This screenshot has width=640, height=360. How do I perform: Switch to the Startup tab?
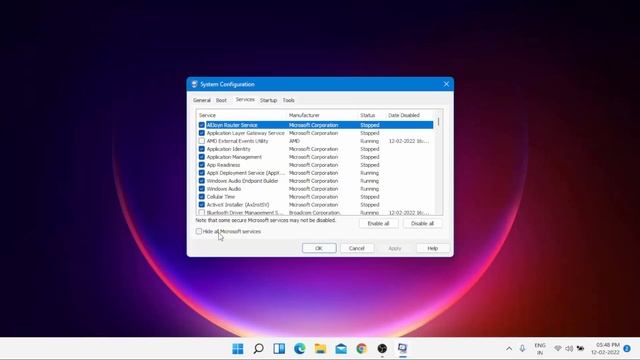pos(268,100)
